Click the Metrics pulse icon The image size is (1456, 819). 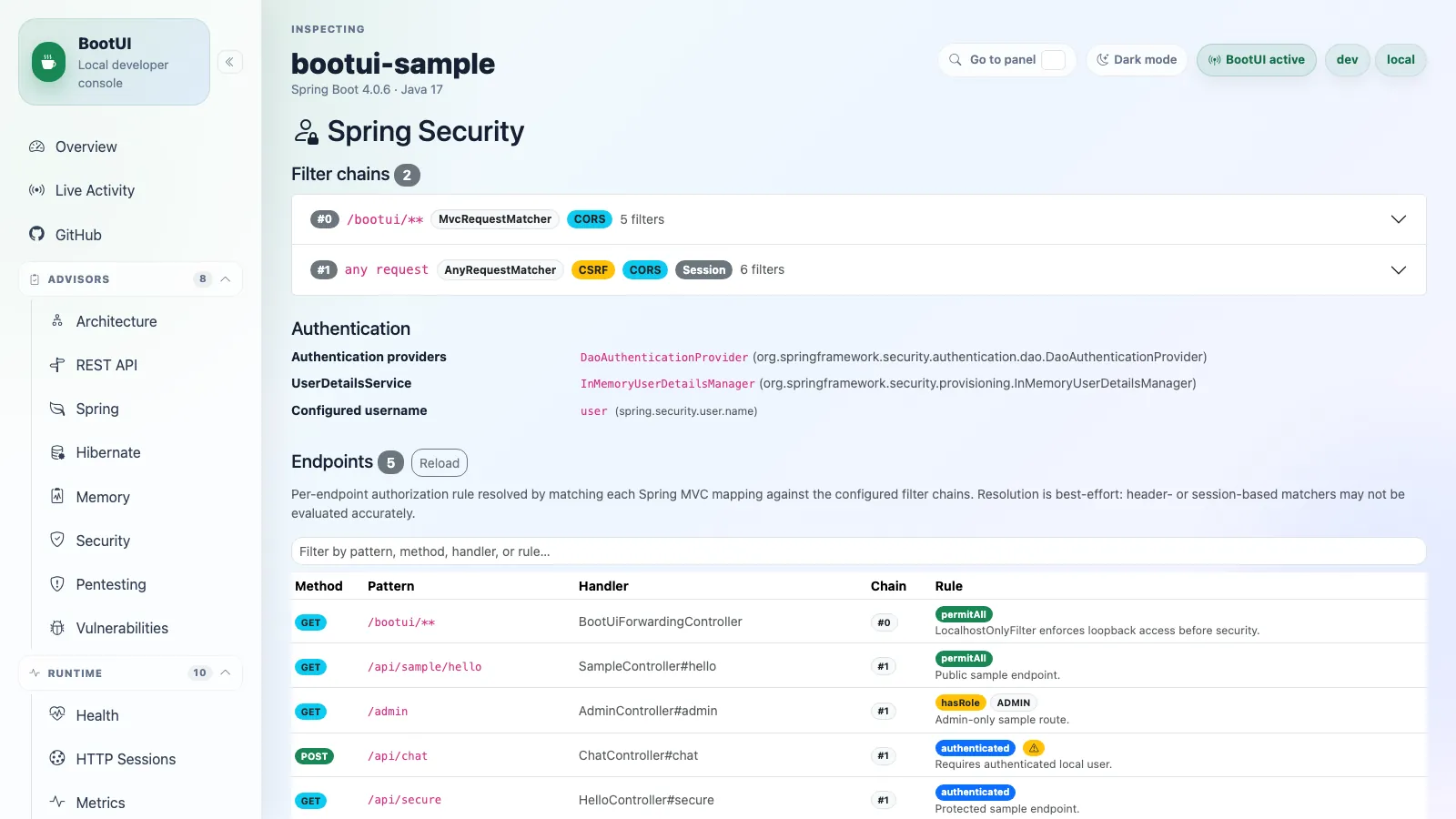(57, 802)
